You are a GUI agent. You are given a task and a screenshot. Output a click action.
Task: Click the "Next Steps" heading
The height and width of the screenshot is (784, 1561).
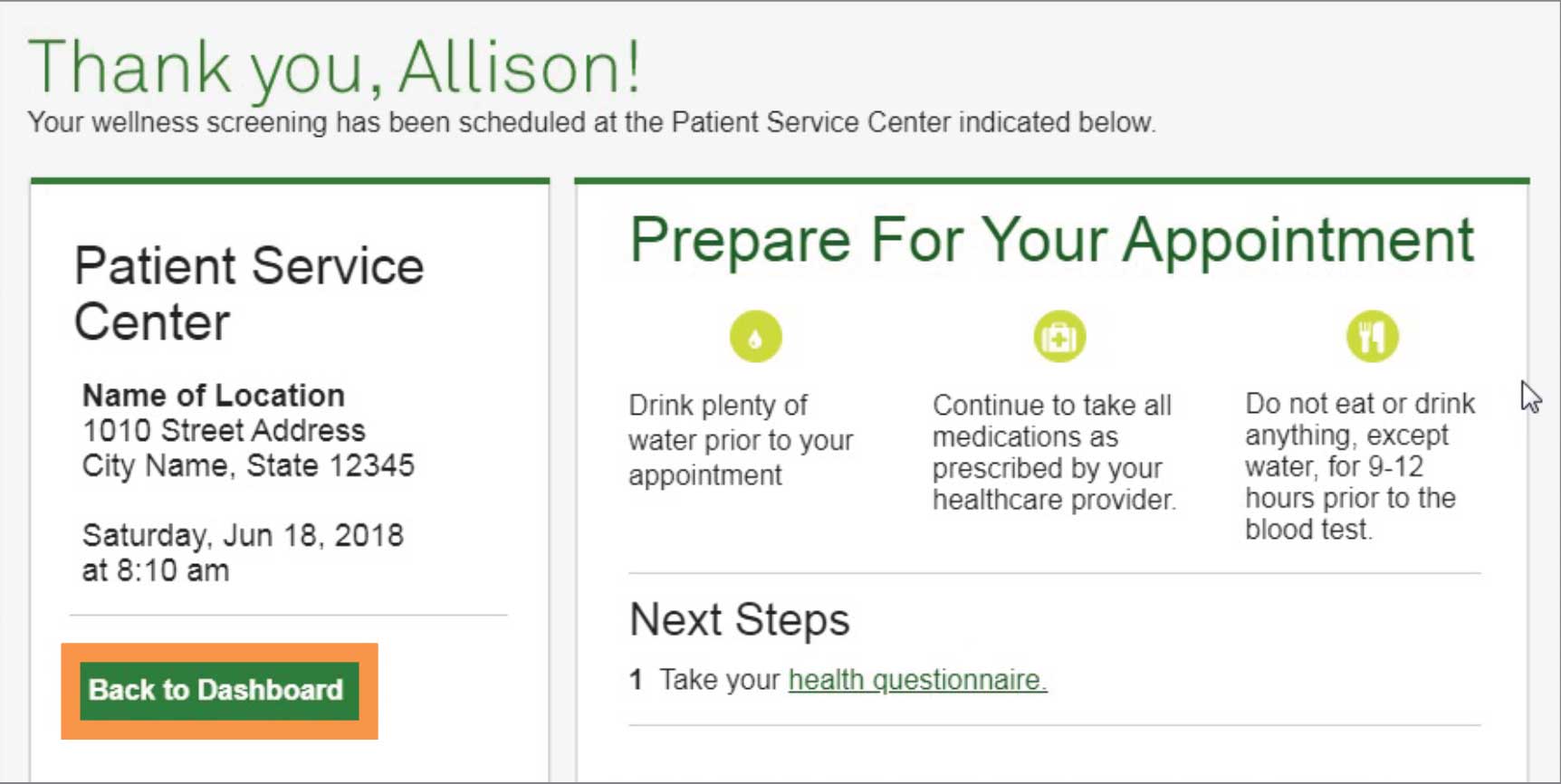tap(739, 620)
